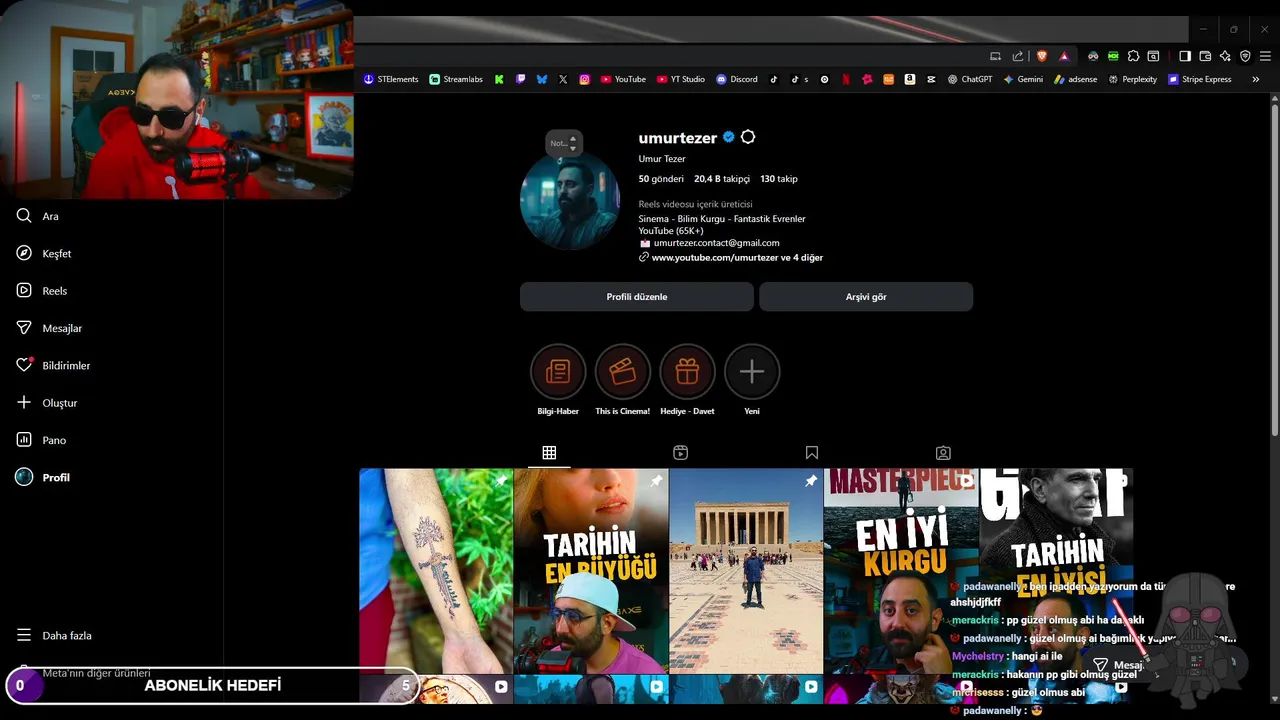Open Bilgi-Haber story highlight
1280x720 pixels.
pyautogui.click(x=558, y=380)
